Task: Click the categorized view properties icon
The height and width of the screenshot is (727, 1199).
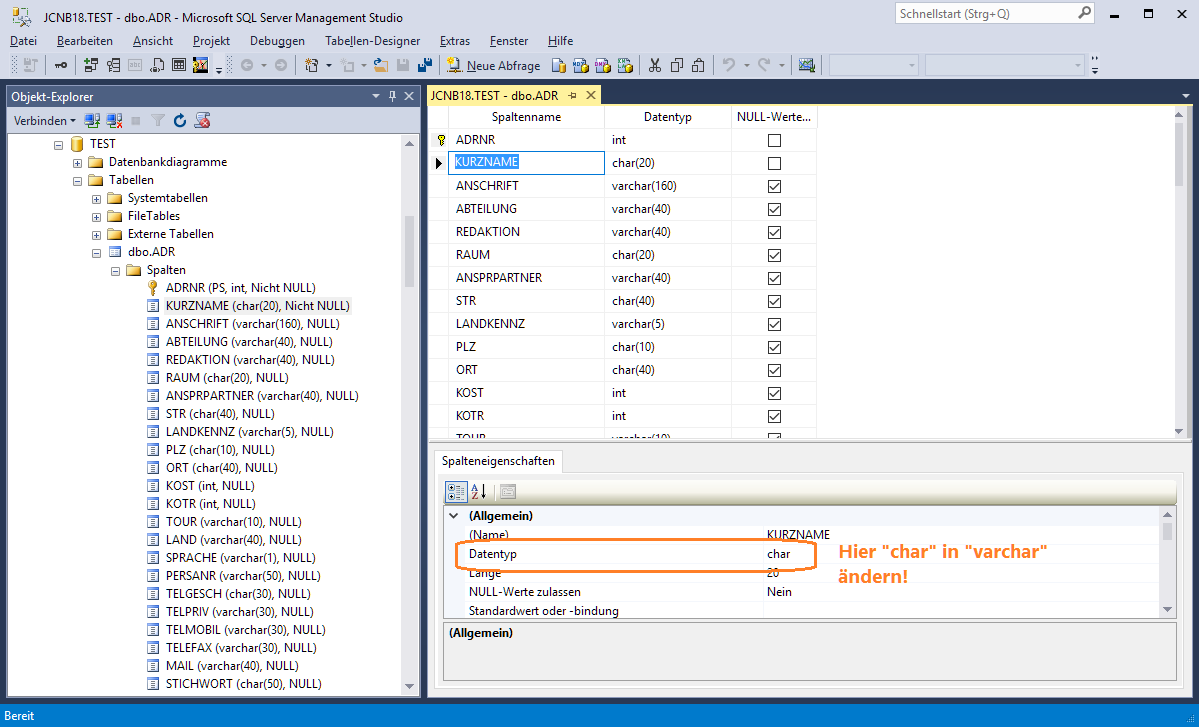Action: [456, 492]
